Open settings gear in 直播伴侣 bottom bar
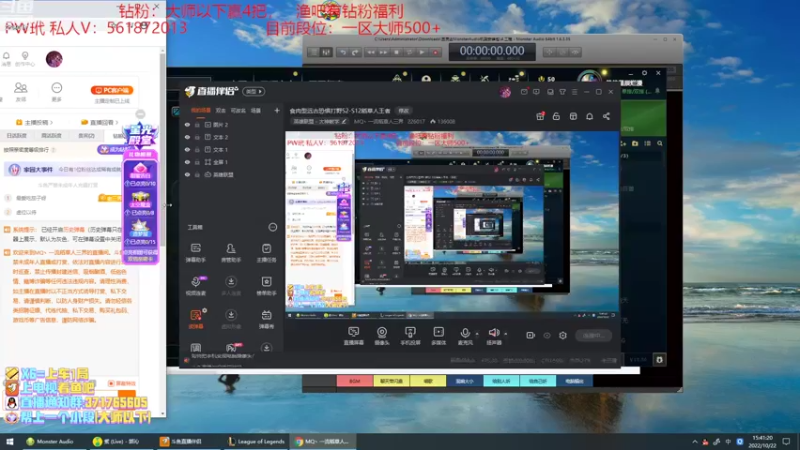The width and height of the screenshot is (800, 450). click(x=563, y=335)
